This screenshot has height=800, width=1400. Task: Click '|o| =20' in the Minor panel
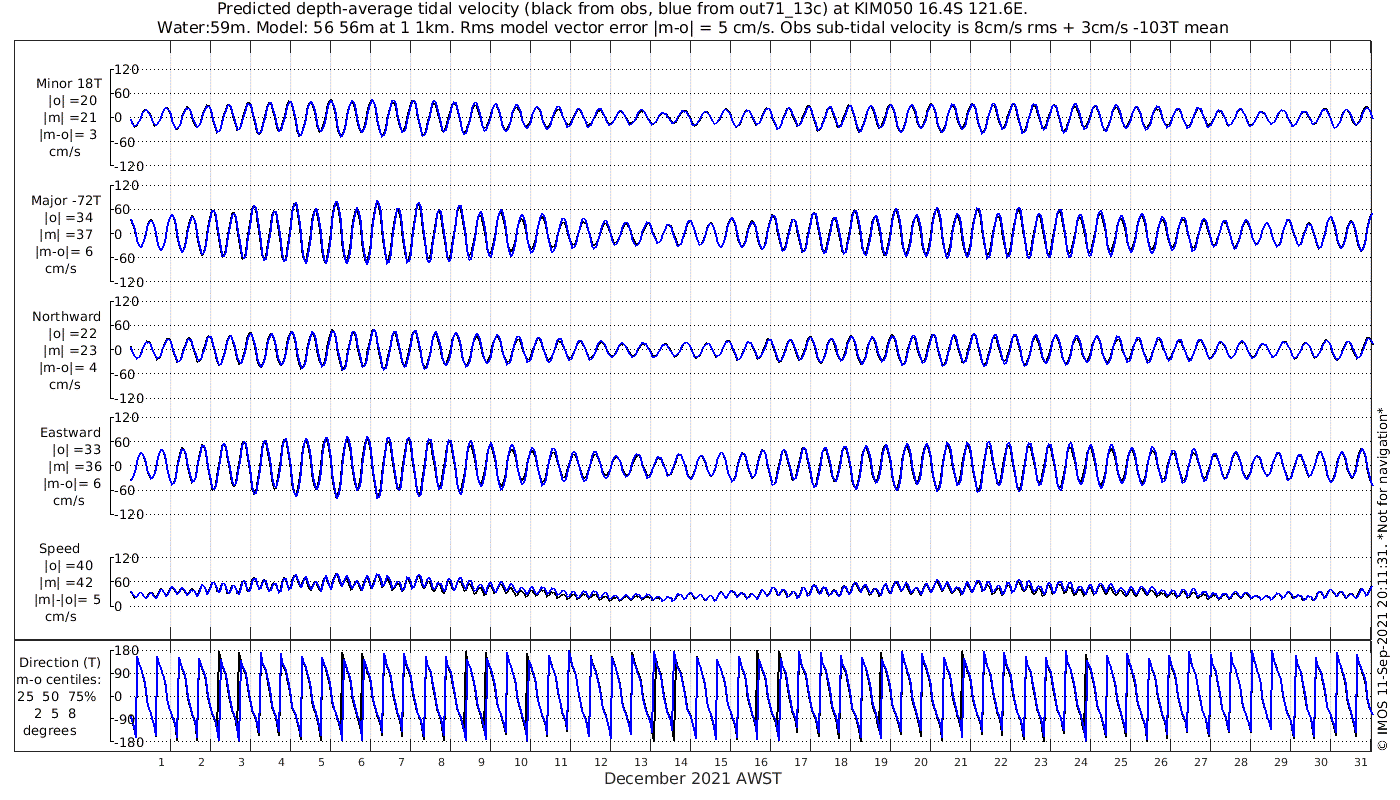(73, 101)
